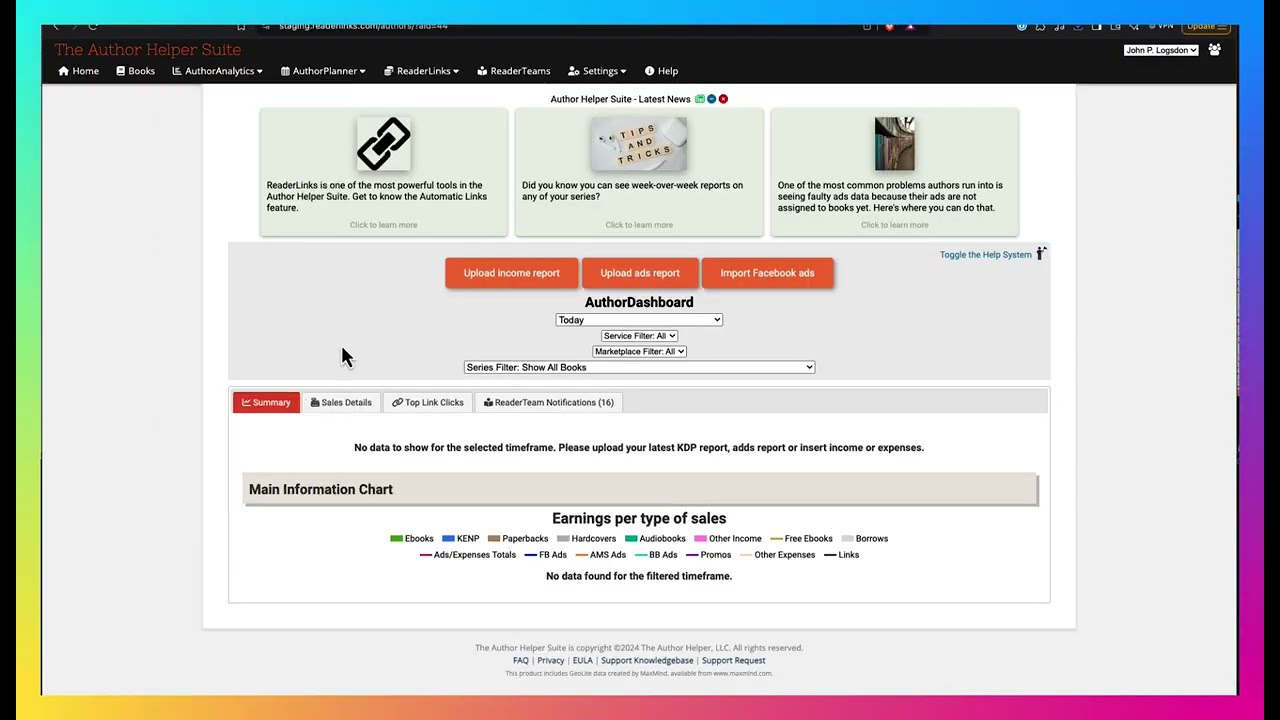Click the Upload ads report button

coord(640,273)
